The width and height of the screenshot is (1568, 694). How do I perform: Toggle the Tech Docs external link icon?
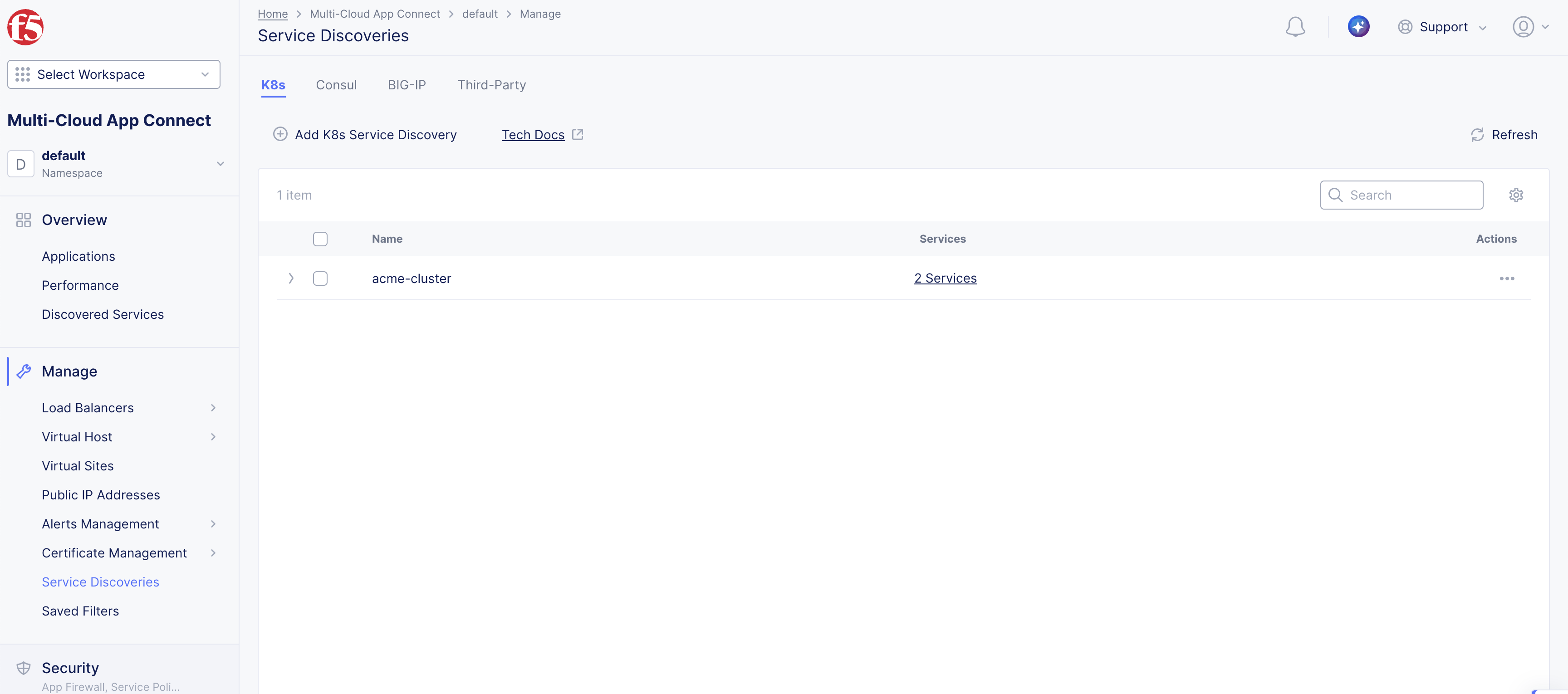coord(578,134)
